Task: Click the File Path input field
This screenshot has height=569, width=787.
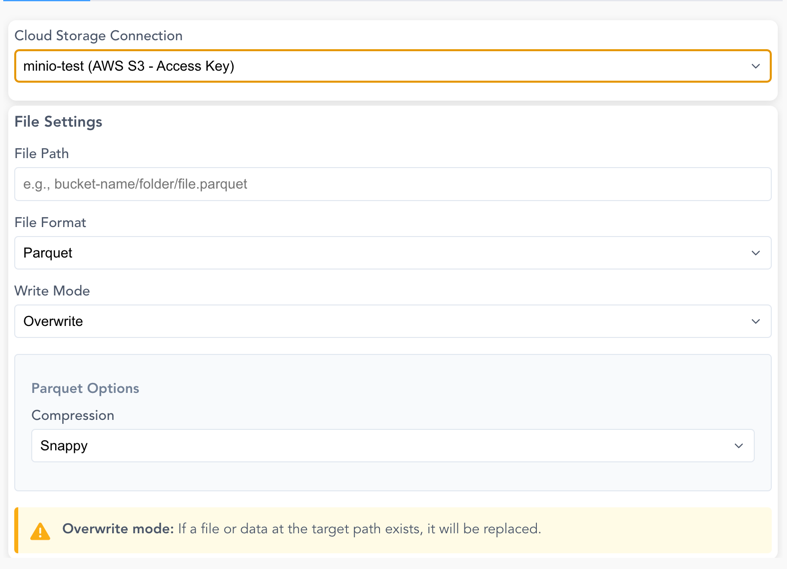Action: click(392, 184)
